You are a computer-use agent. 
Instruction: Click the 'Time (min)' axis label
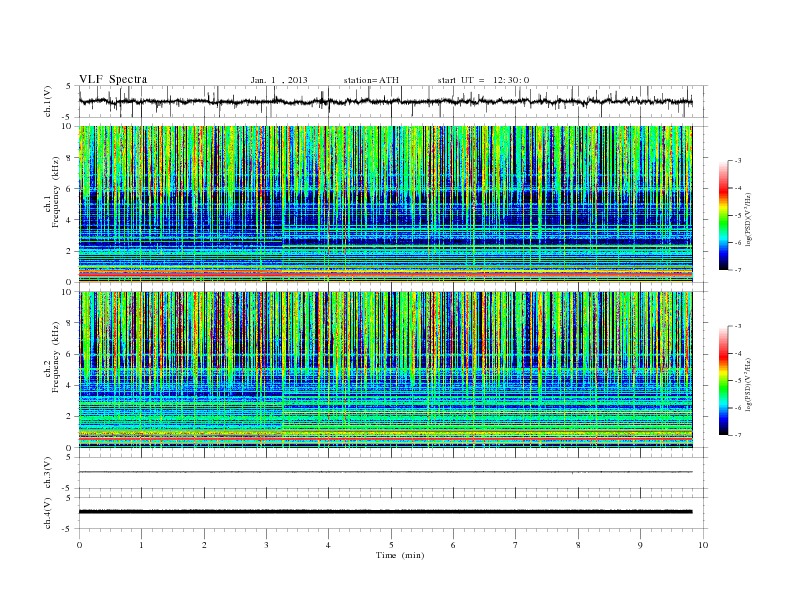(x=400, y=555)
